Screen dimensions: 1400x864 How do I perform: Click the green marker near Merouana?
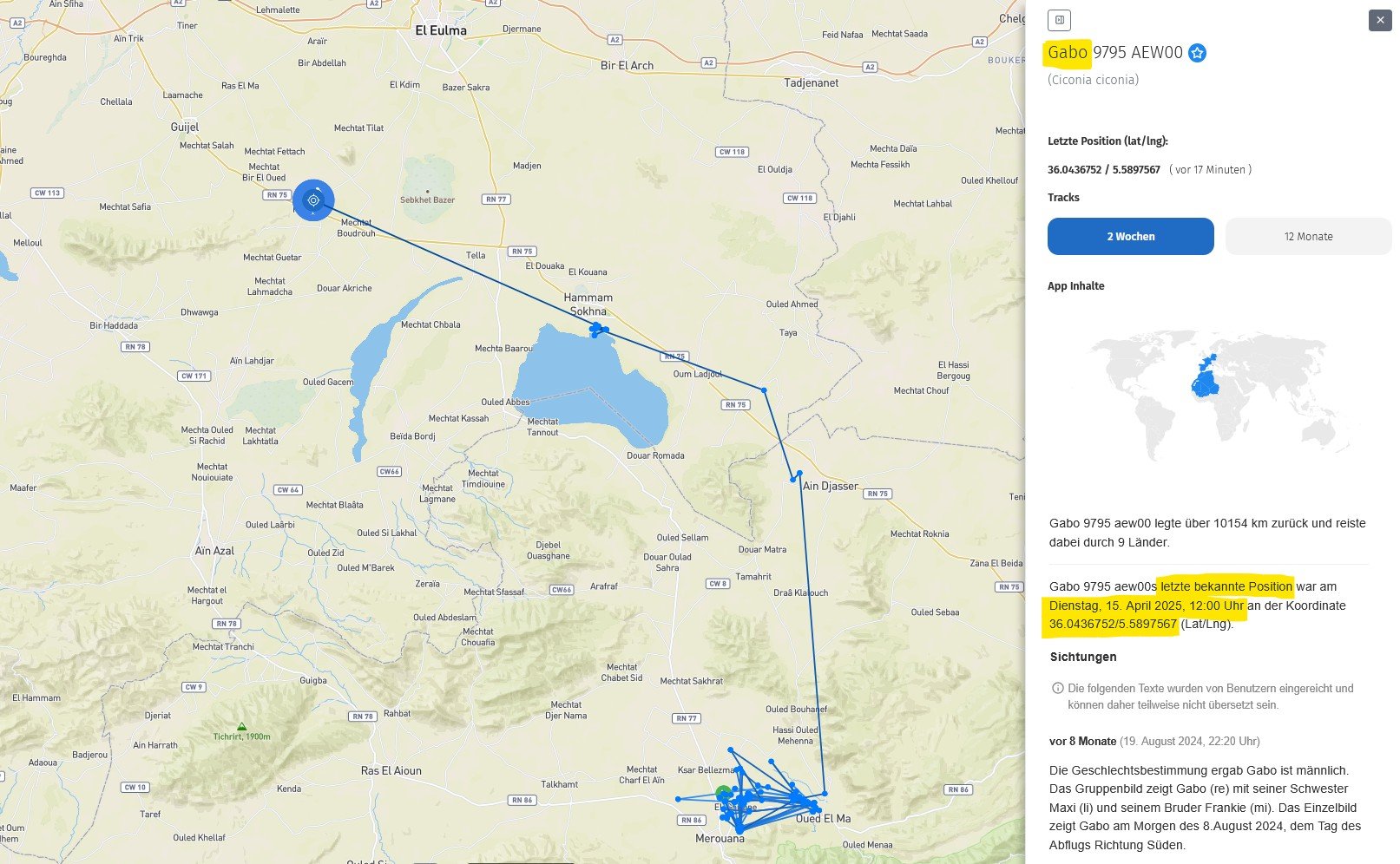click(x=723, y=792)
